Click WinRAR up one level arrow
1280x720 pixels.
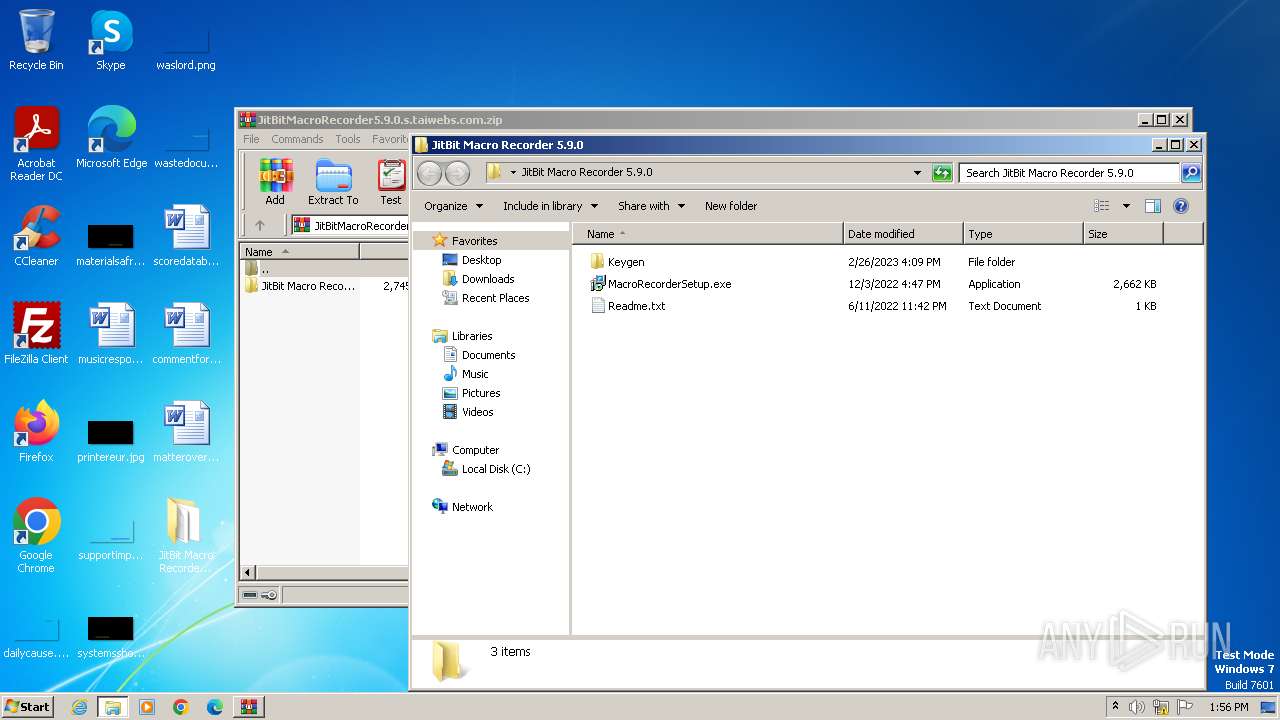[260, 226]
